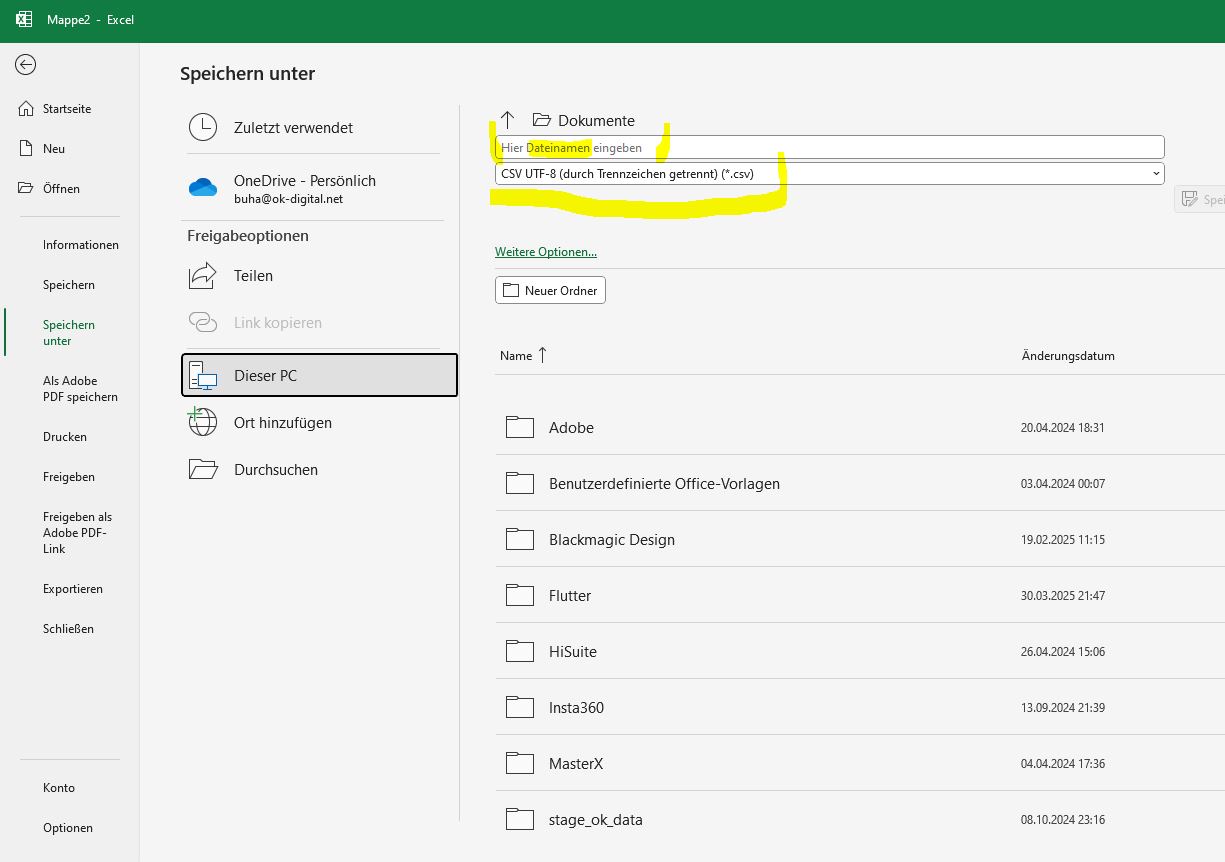Click the up arrow above the filename field
The width and height of the screenshot is (1225, 862).
click(507, 120)
